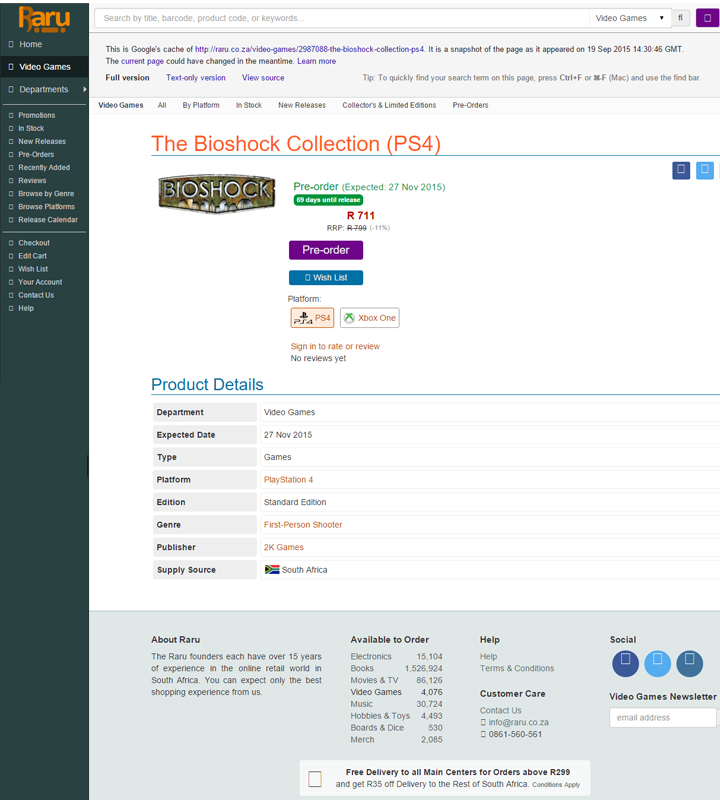Select the By Platform tab
This screenshot has width=720, height=800.
click(x=201, y=105)
